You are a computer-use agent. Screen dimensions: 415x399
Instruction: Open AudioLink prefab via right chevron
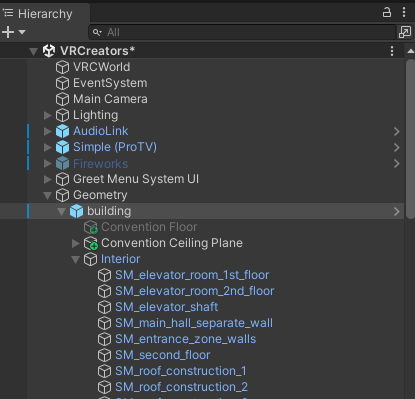397,131
